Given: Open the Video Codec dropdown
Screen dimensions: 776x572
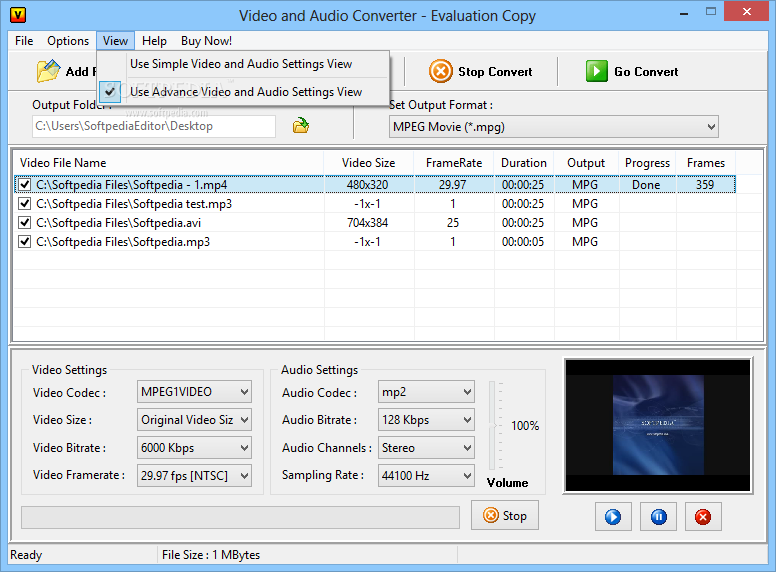Looking at the screenshot, I should click(194, 392).
